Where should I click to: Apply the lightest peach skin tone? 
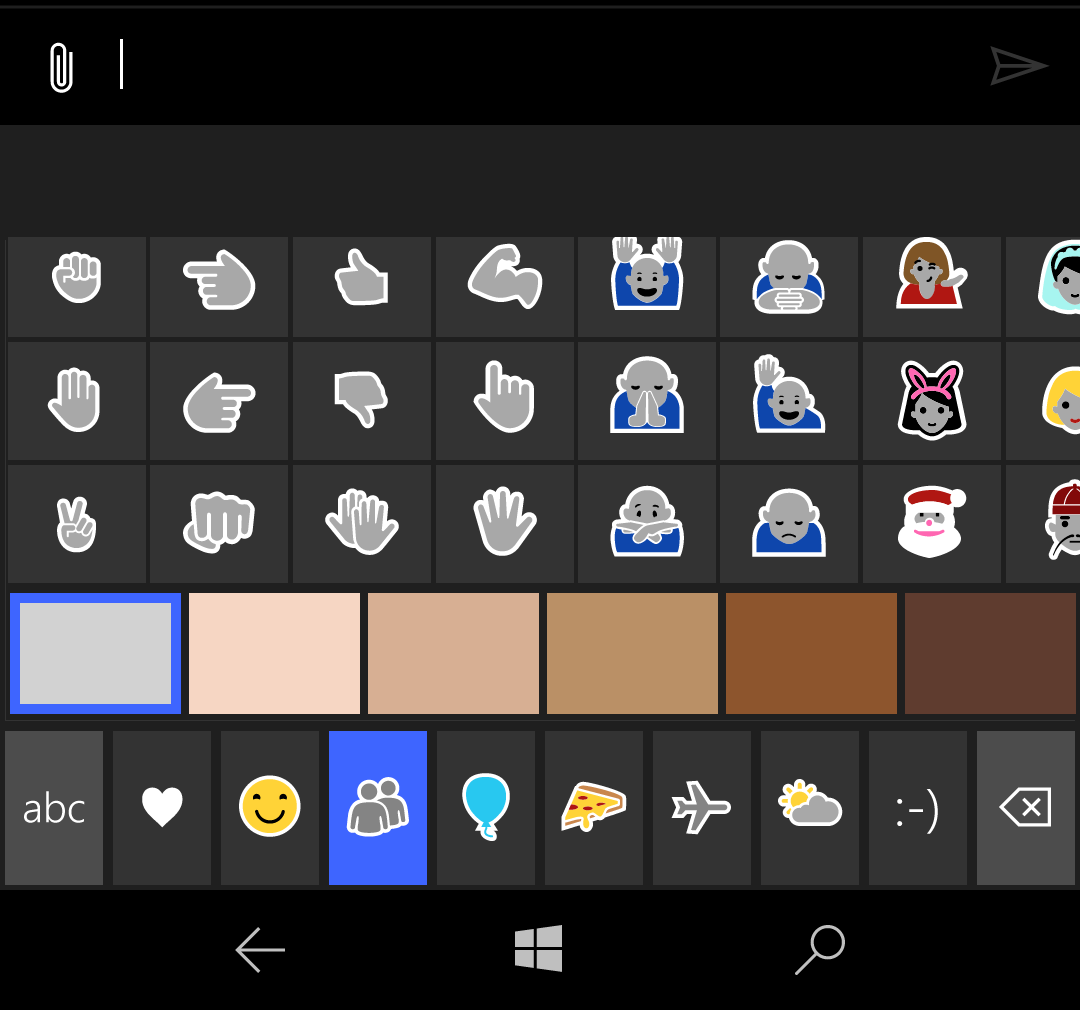click(274, 653)
